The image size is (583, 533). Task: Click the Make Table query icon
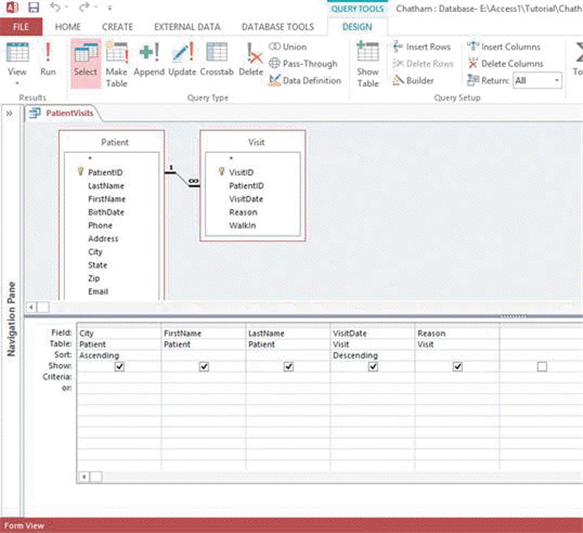point(117,64)
